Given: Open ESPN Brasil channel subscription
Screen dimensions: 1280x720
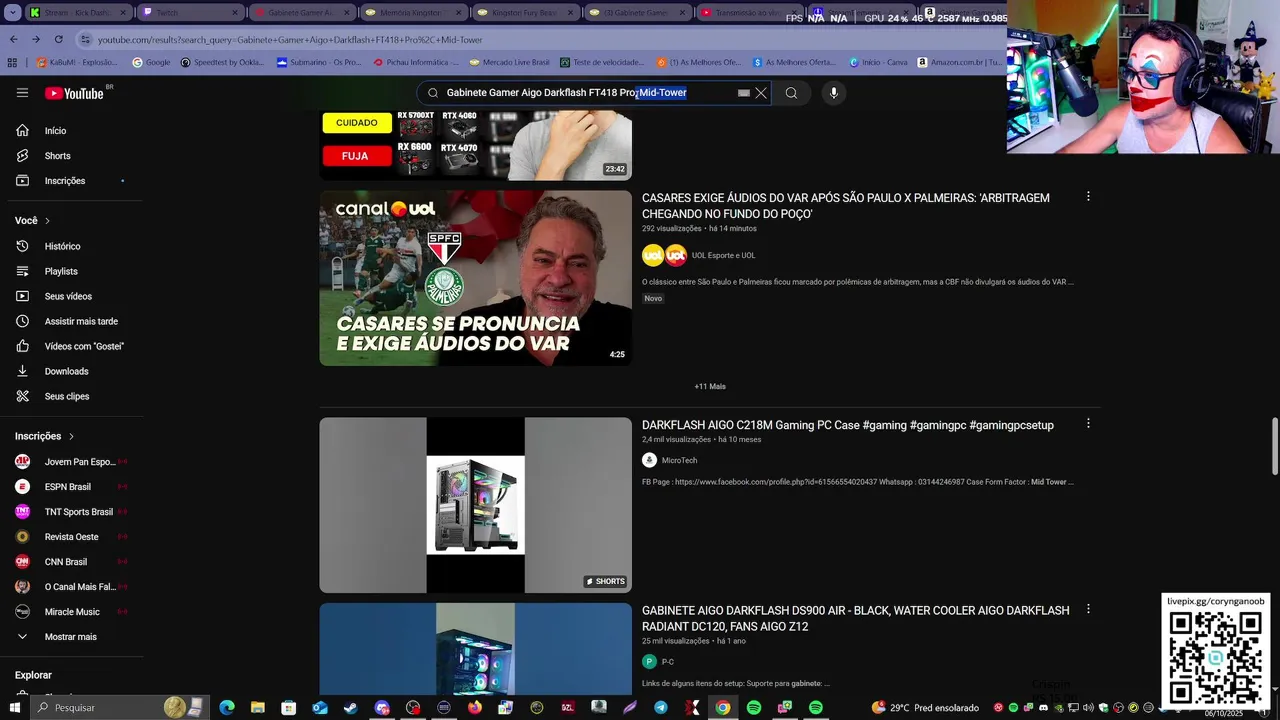Looking at the screenshot, I should (x=70, y=487).
